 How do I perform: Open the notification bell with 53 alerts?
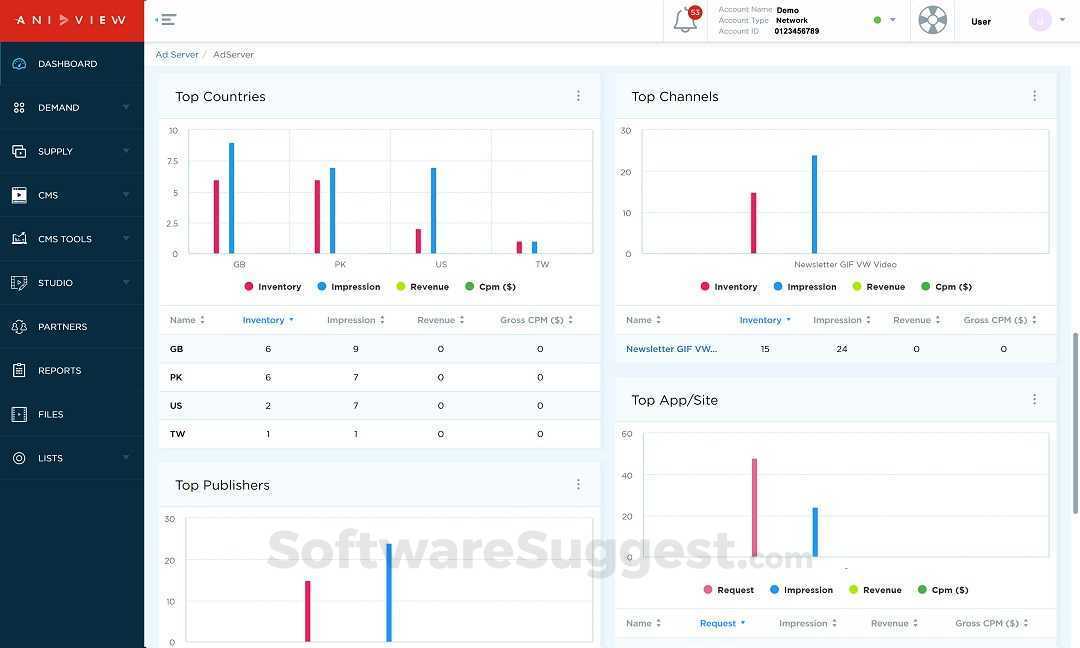click(685, 19)
